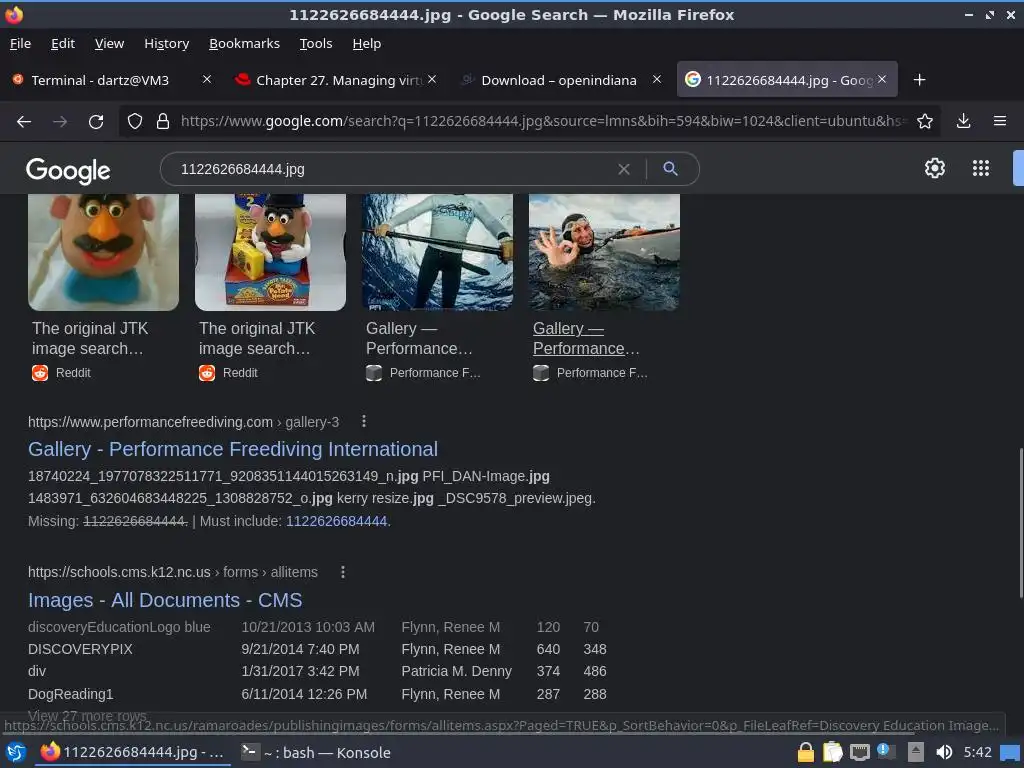The height and width of the screenshot is (768, 1024).
Task: Activate Firefox 1122626684444.jpg taskbar entry
Action: [133, 752]
